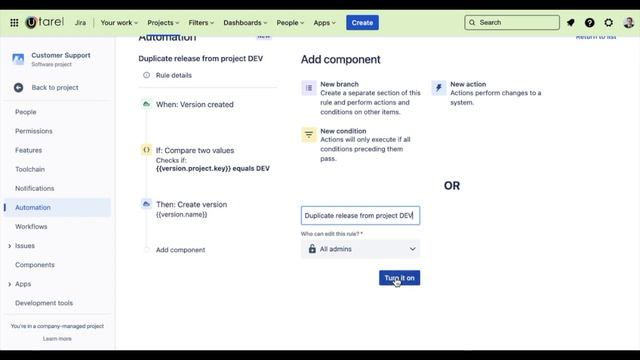Open the All admins dropdown
The width and height of the screenshot is (640, 360).
tap(360, 249)
